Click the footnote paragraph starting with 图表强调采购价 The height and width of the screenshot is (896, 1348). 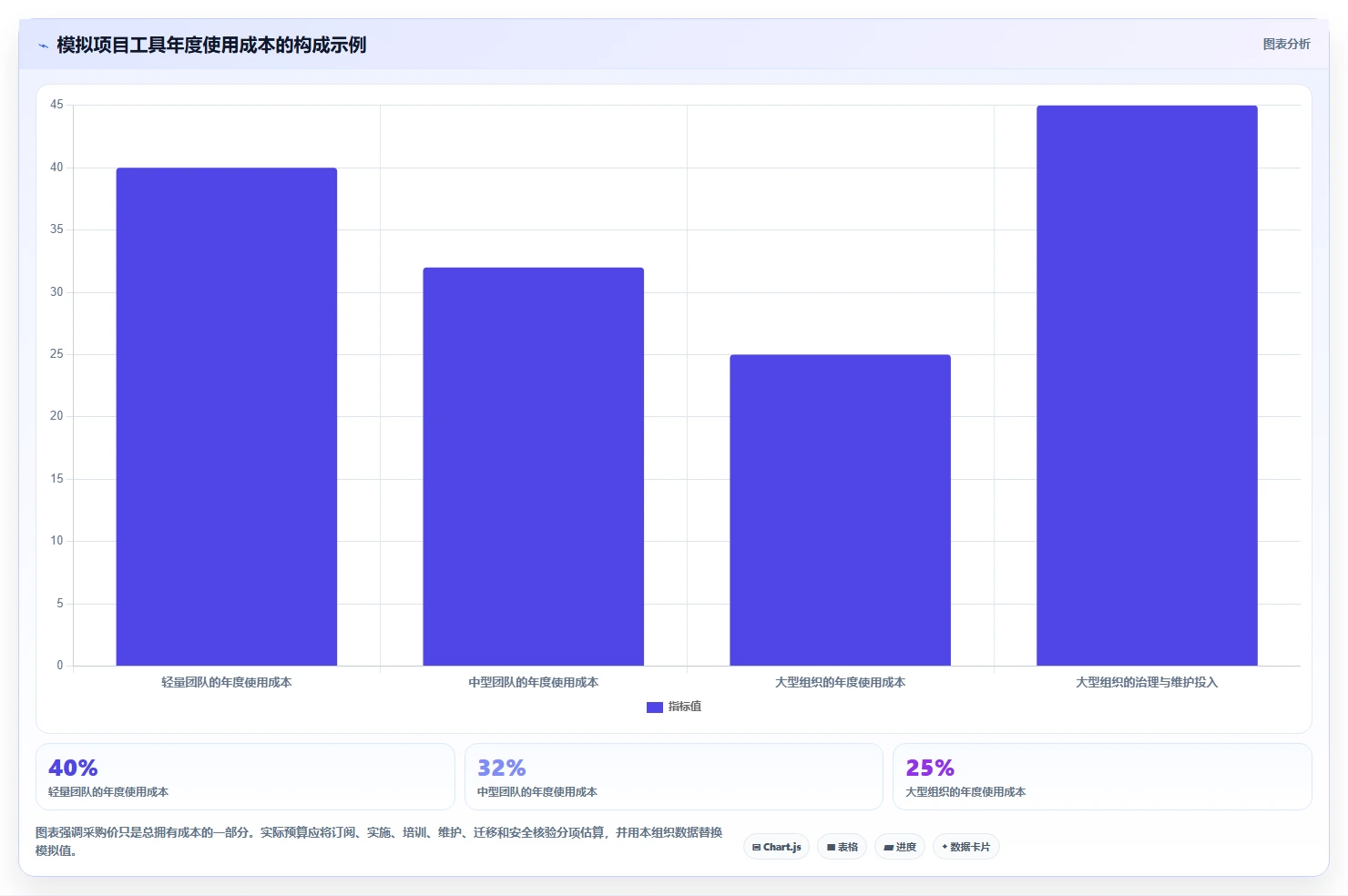point(379,841)
